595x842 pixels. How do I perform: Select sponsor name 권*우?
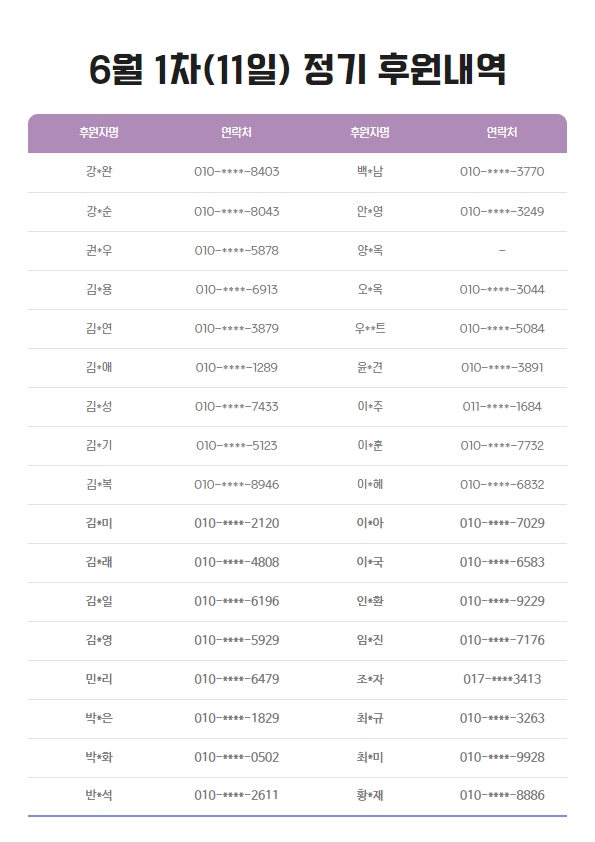99,250
